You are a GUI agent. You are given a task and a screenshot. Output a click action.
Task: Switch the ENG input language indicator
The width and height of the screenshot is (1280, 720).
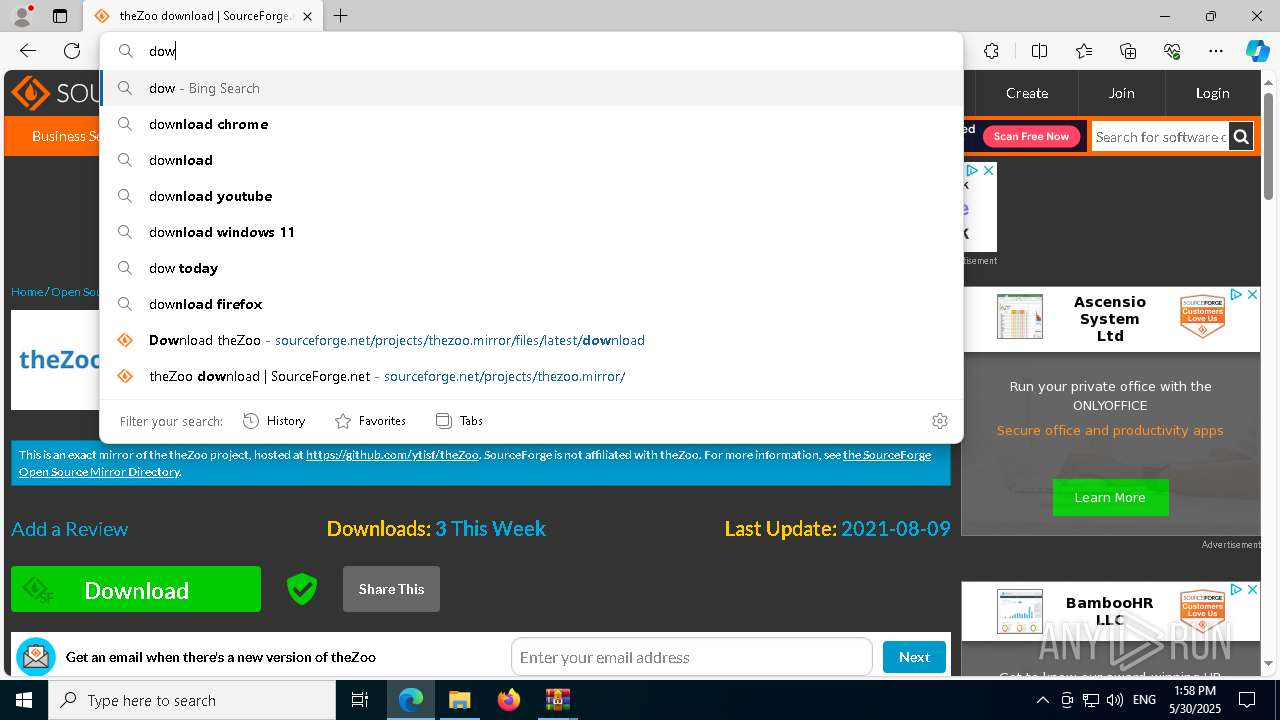point(1145,700)
